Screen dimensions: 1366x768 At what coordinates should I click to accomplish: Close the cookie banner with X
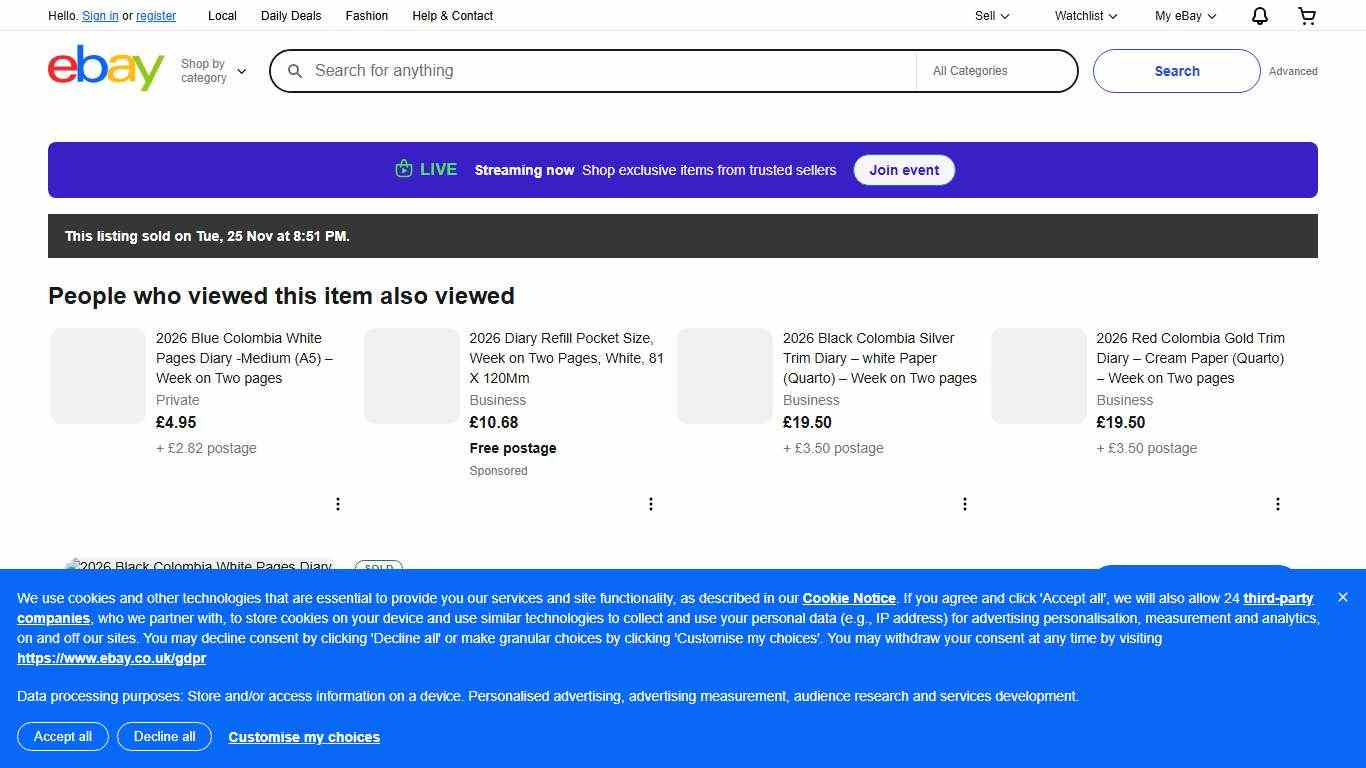click(1343, 597)
